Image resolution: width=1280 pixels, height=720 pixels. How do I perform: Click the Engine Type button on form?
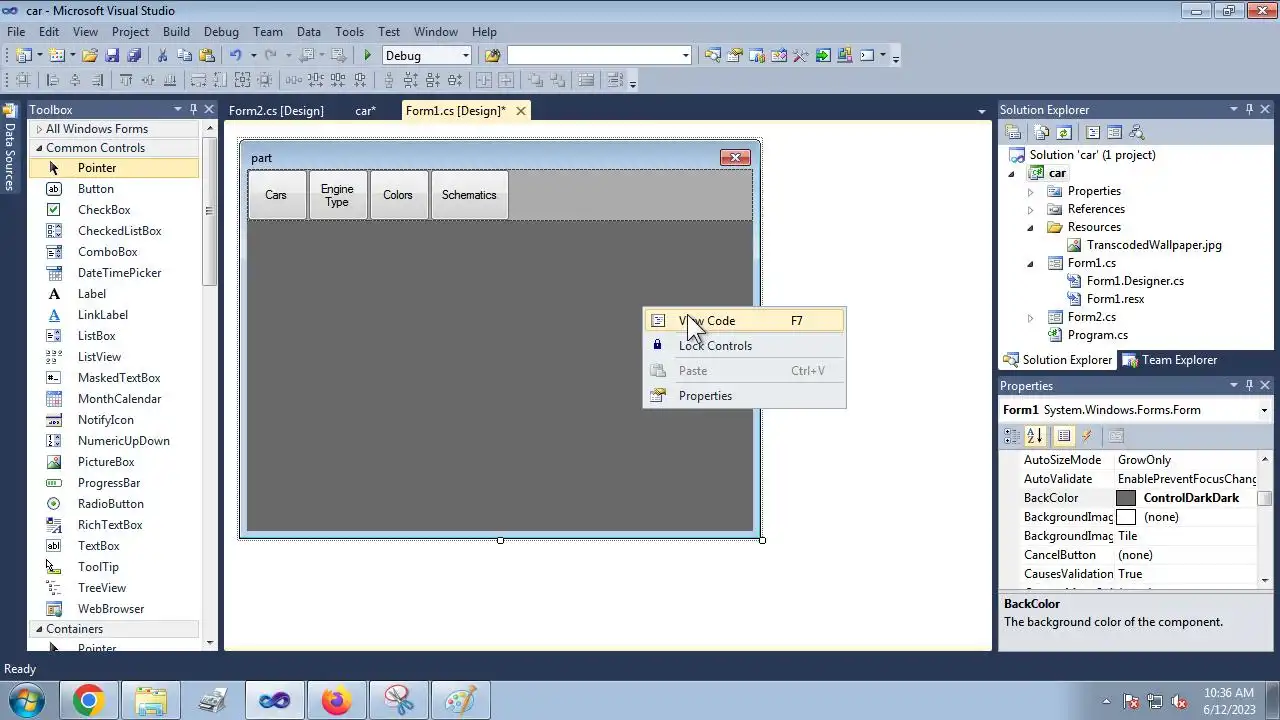(x=337, y=195)
